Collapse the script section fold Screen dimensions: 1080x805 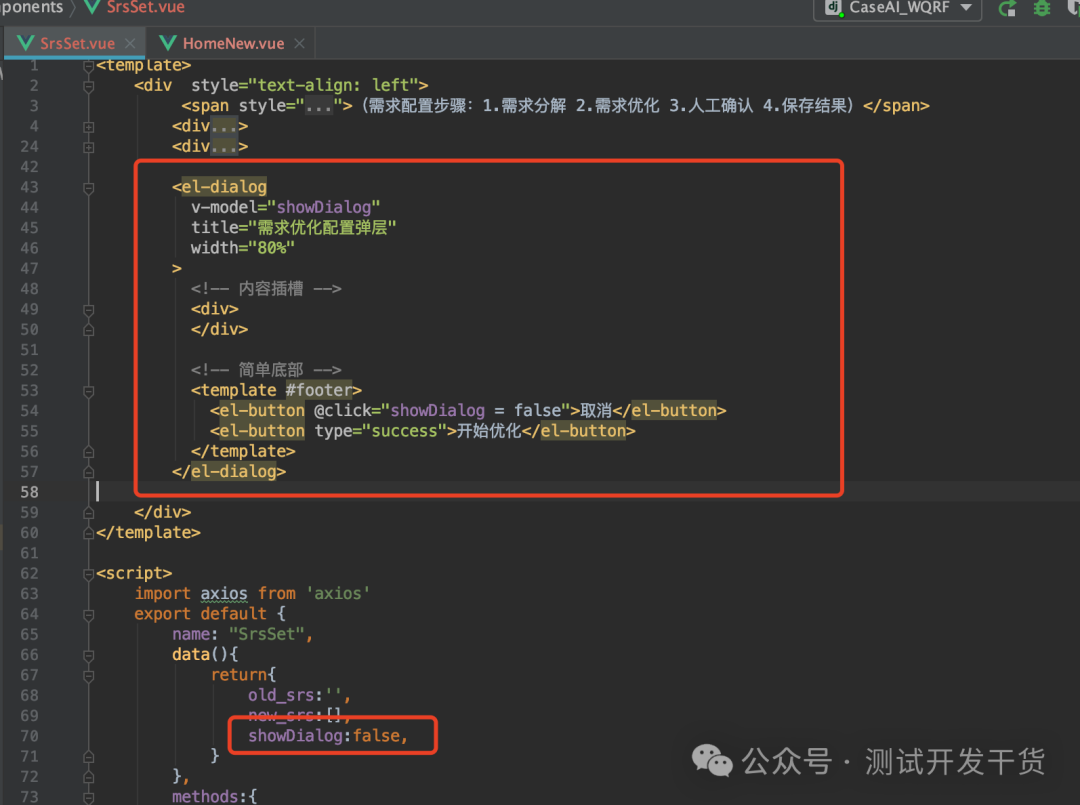(88, 572)
